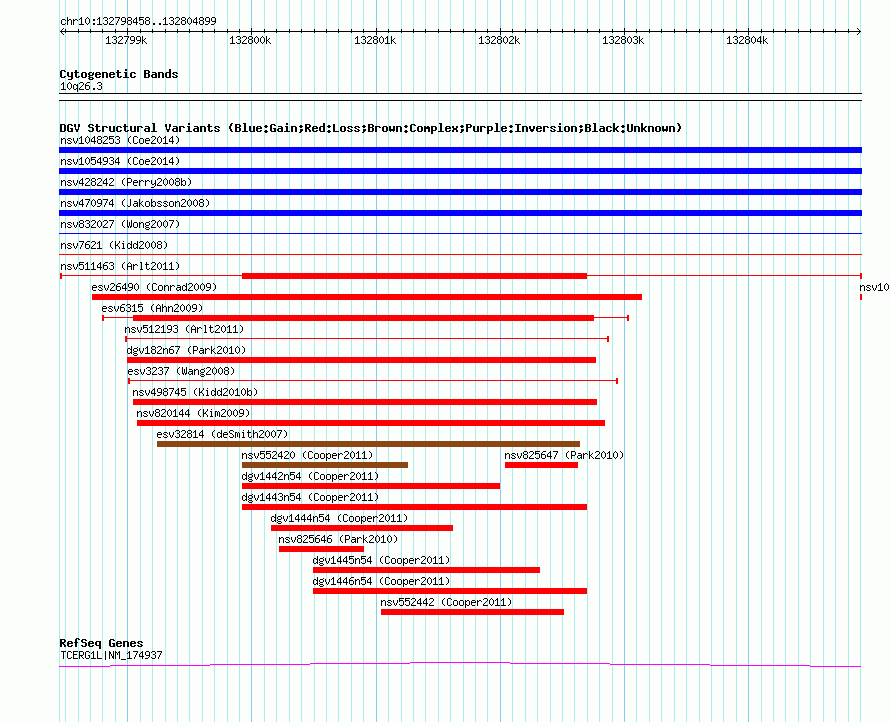This screenshot has height=722, width=890.
Task: Click the 132804k ruler position label
Action: (748, 40)
